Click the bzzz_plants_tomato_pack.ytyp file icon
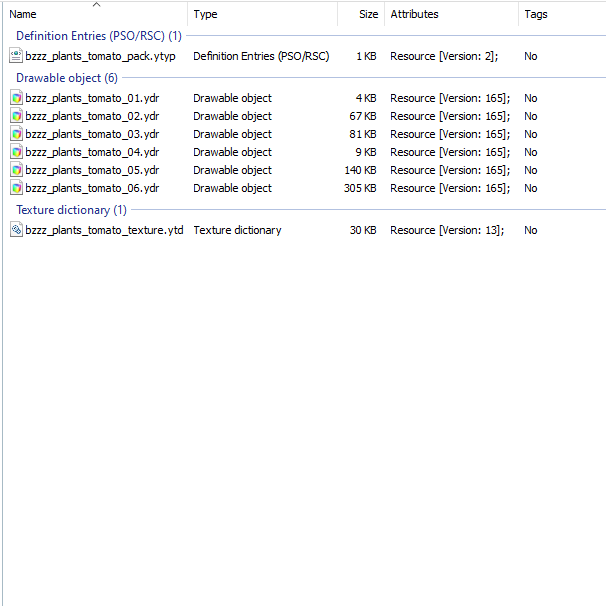Screen dimensions: 606x606 [16, 56]
